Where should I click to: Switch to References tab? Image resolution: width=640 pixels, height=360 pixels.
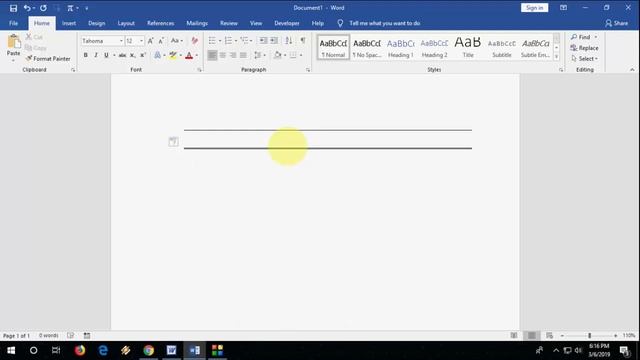160,23
